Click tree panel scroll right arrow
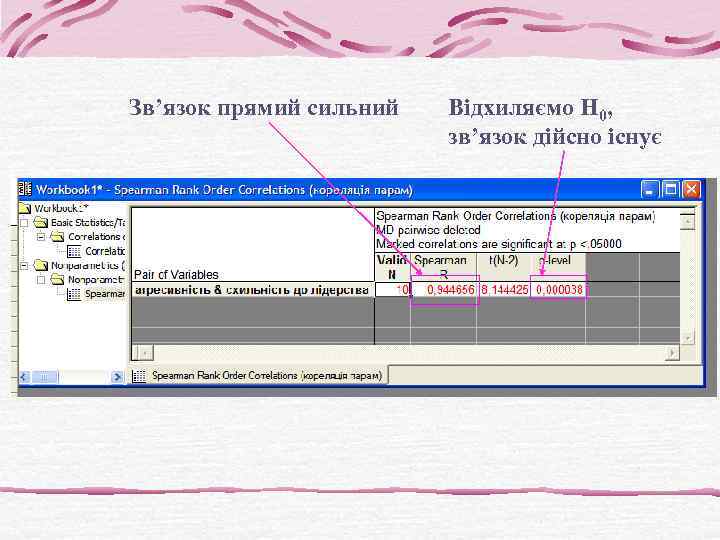This screenshot has width=720, height=540. click(x=118, y=377)
